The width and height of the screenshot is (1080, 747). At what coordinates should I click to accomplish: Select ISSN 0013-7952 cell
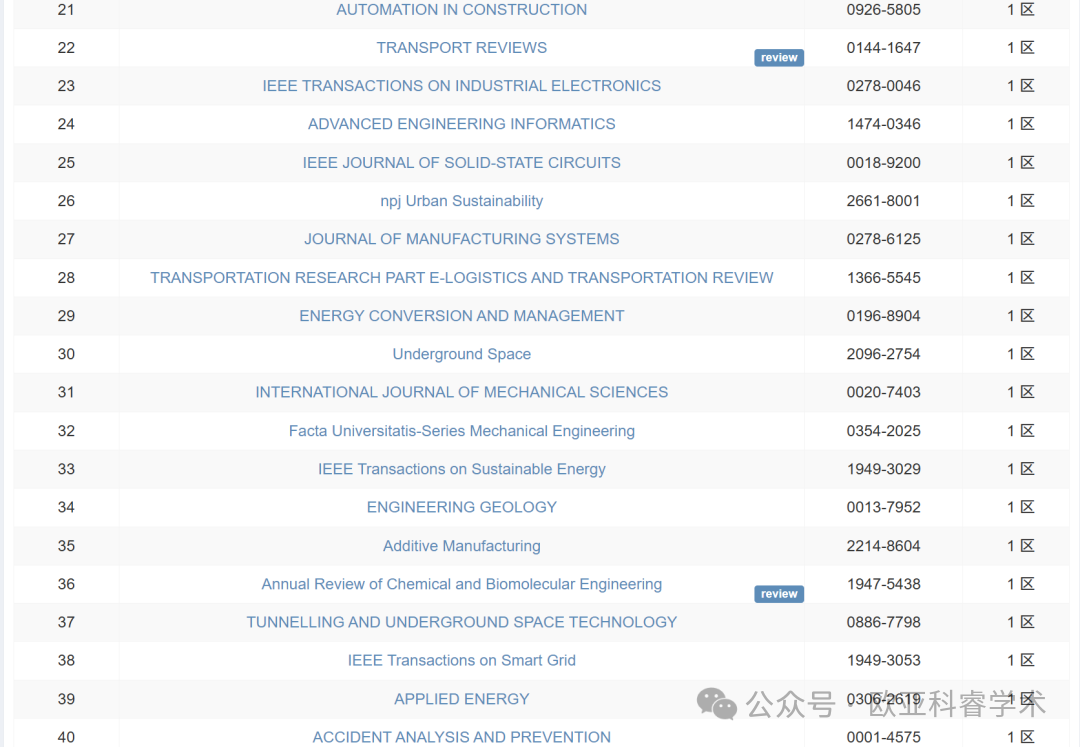point(884,507)
